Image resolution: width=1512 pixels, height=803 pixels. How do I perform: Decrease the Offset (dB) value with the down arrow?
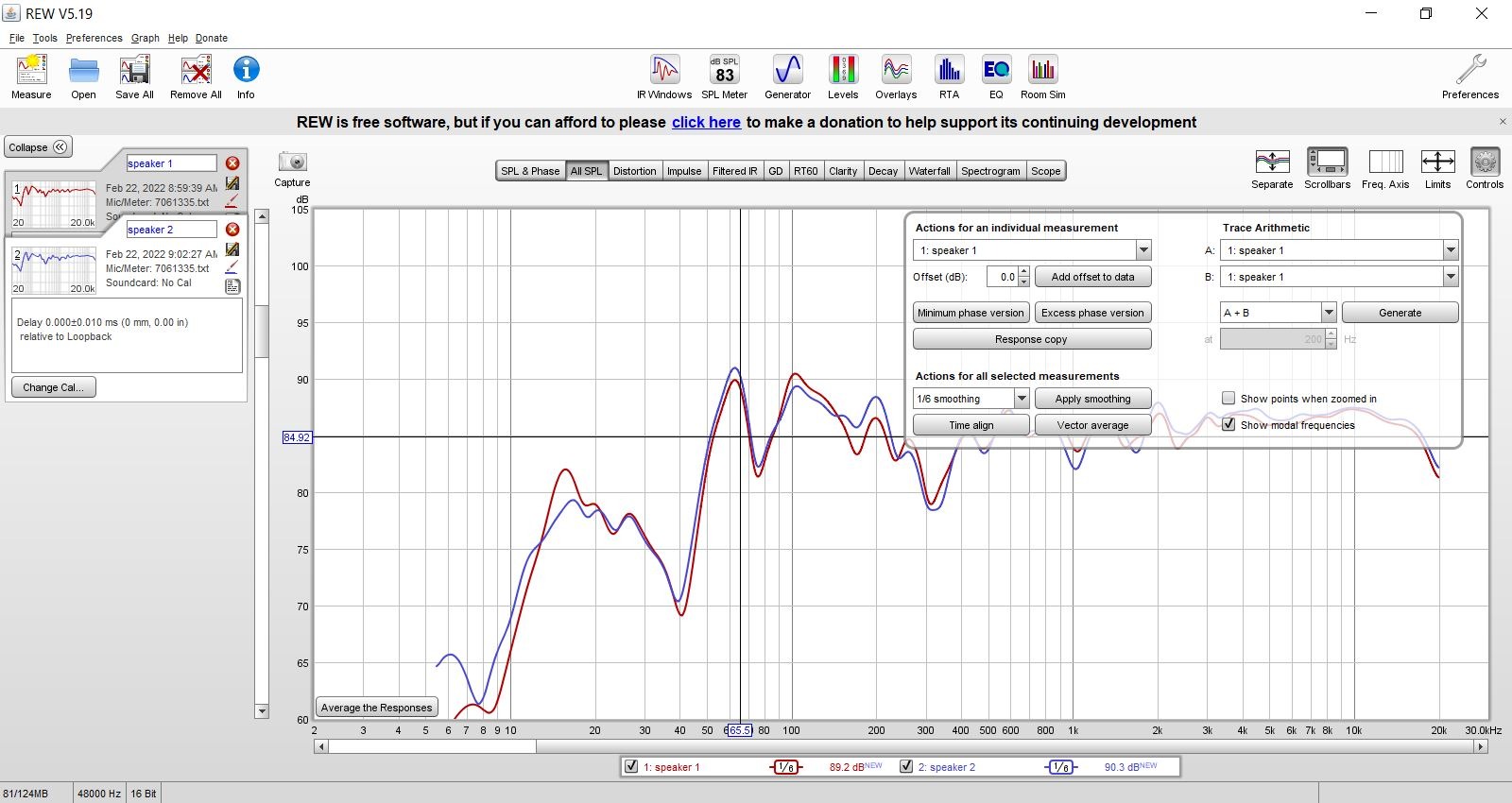click(1023, 282)
